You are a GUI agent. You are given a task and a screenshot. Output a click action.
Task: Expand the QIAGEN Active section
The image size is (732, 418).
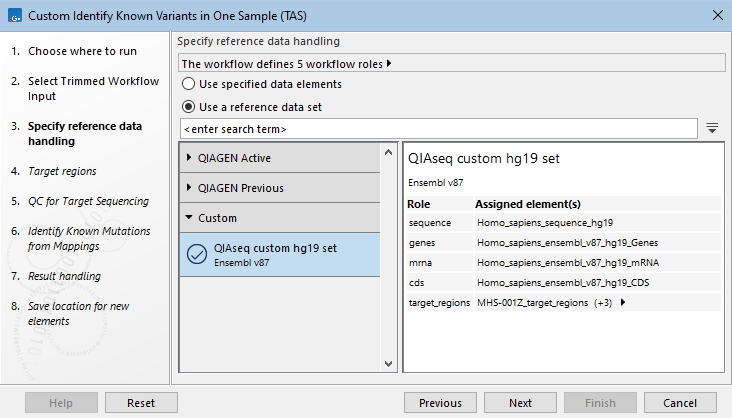[x=192, y=158]
